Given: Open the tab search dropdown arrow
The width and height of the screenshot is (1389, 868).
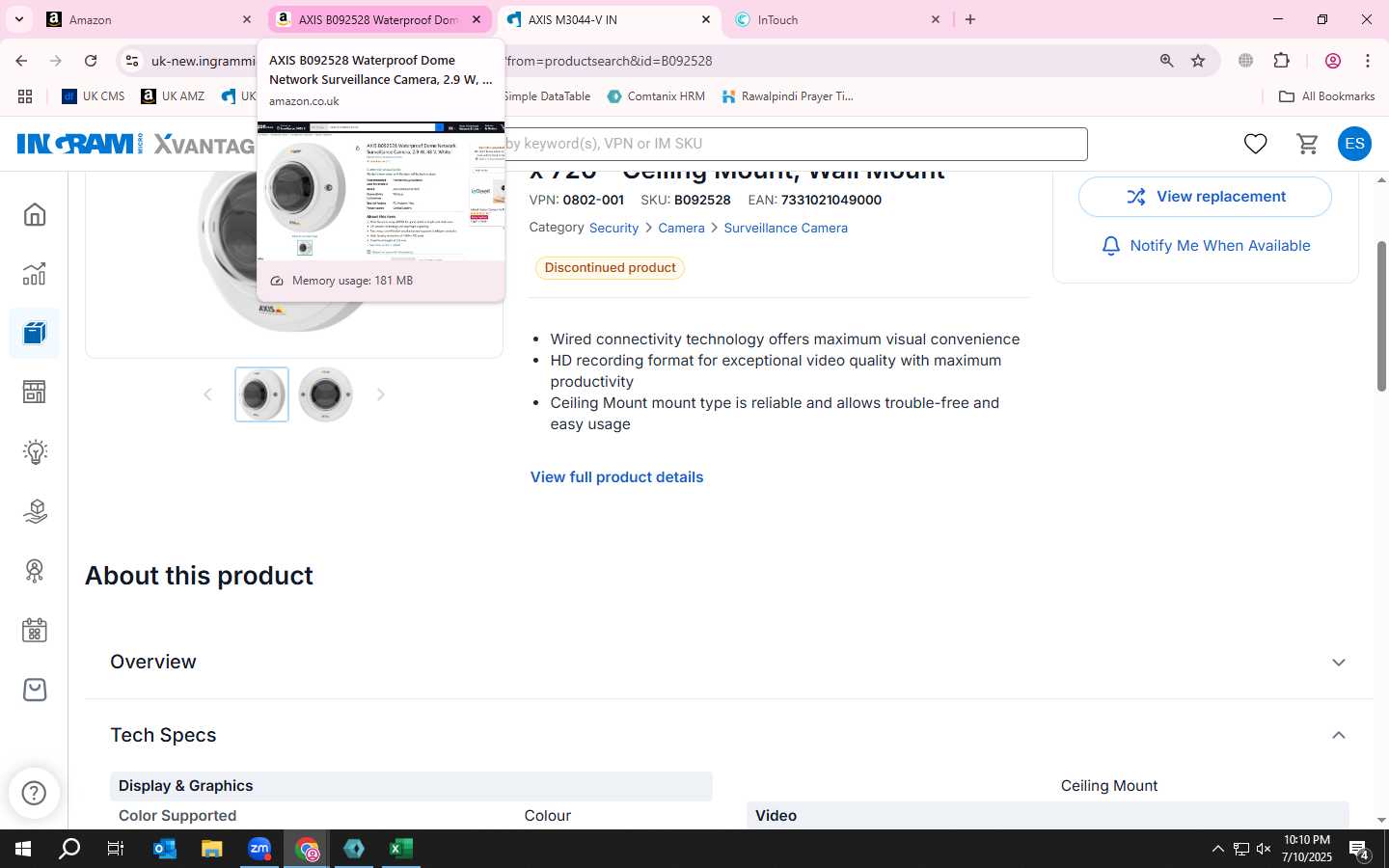Looking at the screenshot, I should 18,19.
